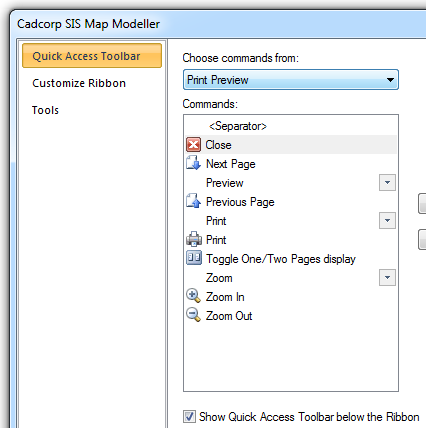426x428 pixels.
Task: Expand the Zoom row dropdown arrow
Action: point(387,277)
